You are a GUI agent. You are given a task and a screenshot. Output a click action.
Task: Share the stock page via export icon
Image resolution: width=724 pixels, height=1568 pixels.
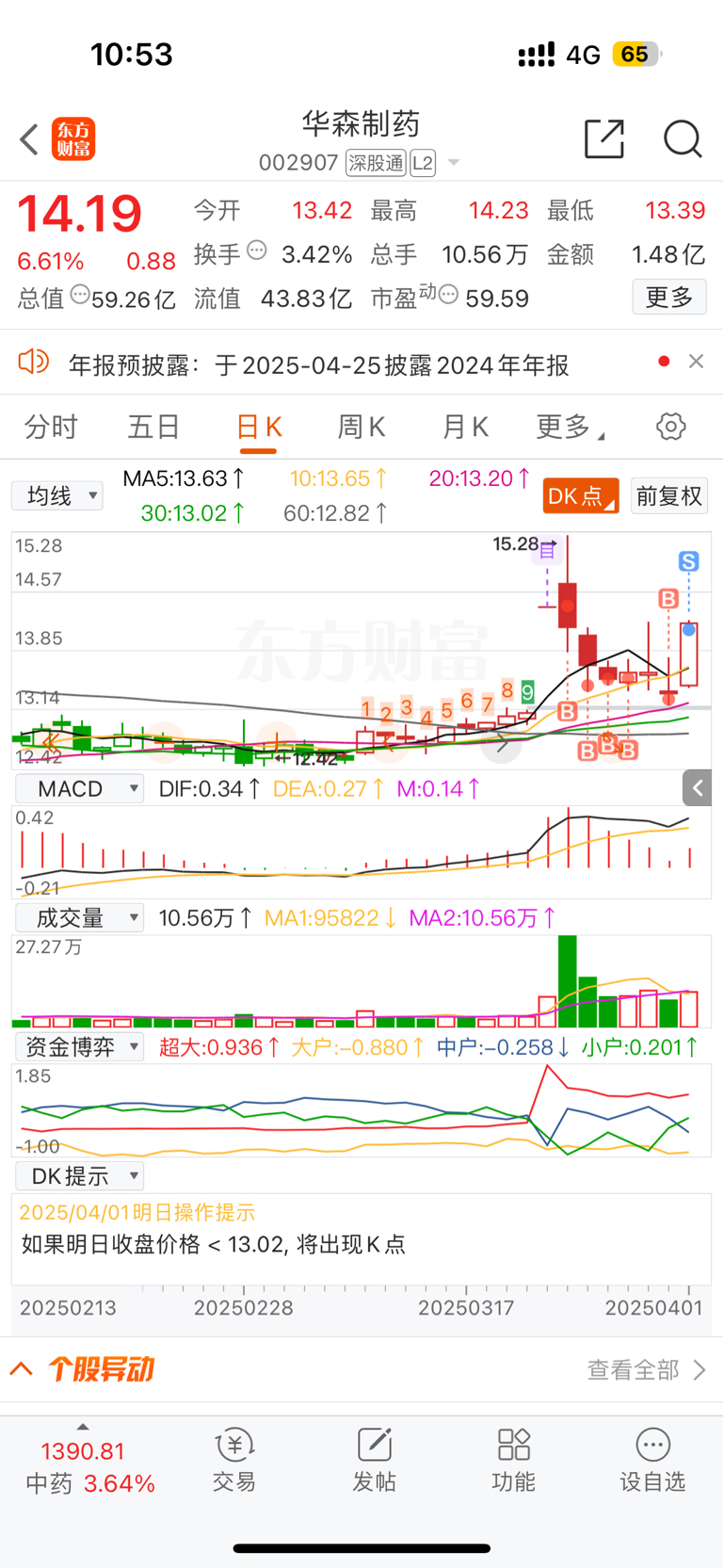(x=604, y=139)
